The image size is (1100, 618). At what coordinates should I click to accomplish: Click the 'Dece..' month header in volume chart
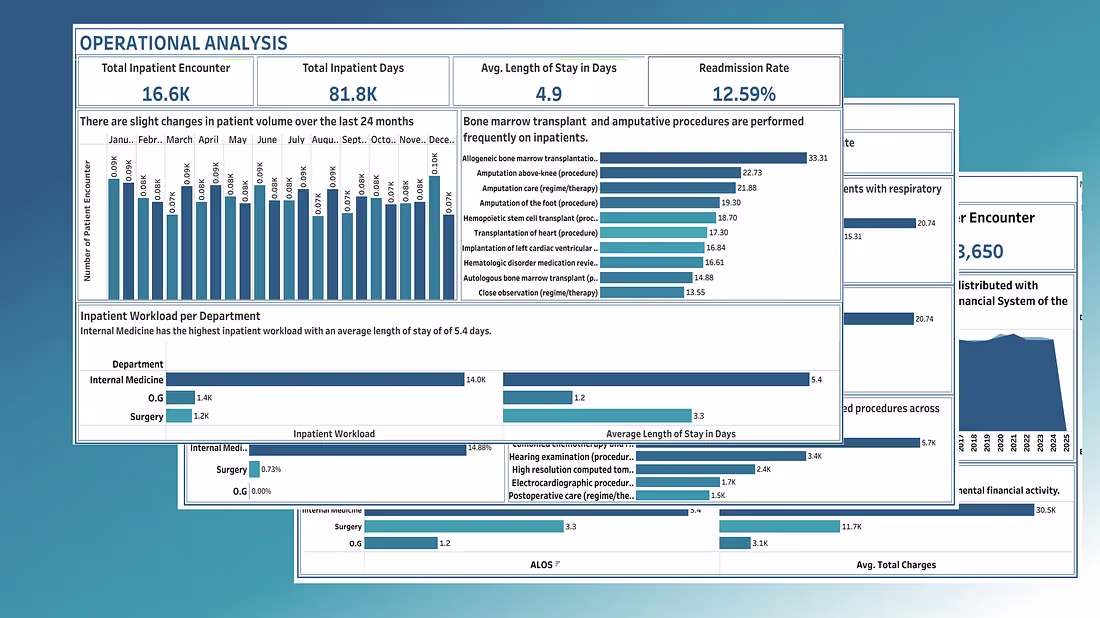point(441,140)
